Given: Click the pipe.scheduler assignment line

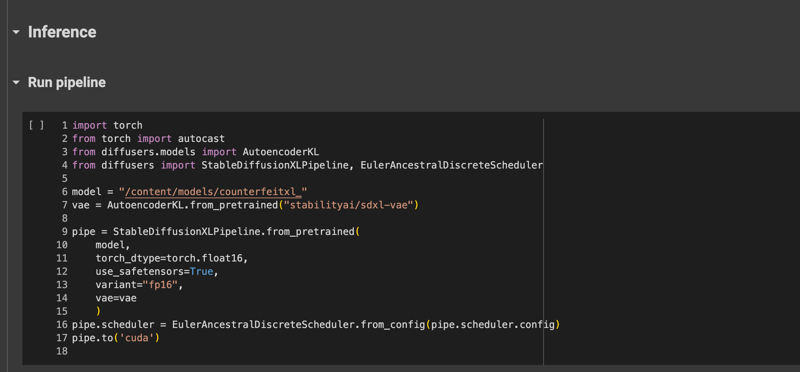Looking at the screenshot, I should click(x=316, y=325).
